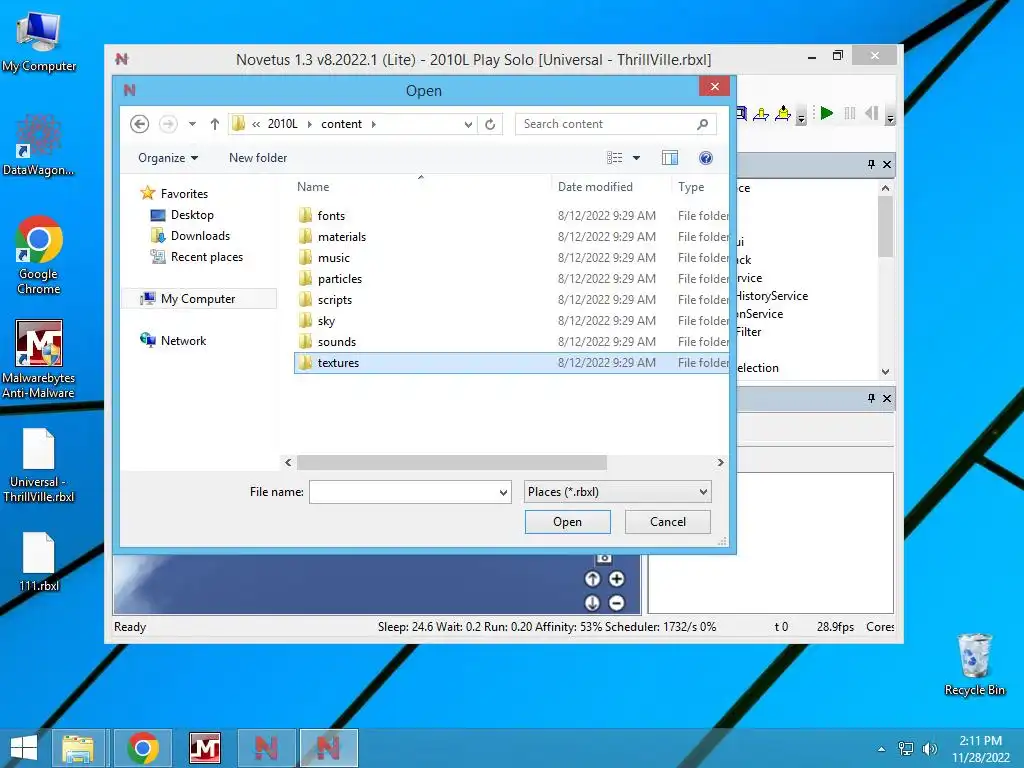The image size is (1024, 768).
Task: Select Recent places in navigation pane
Action: point(206,257)
